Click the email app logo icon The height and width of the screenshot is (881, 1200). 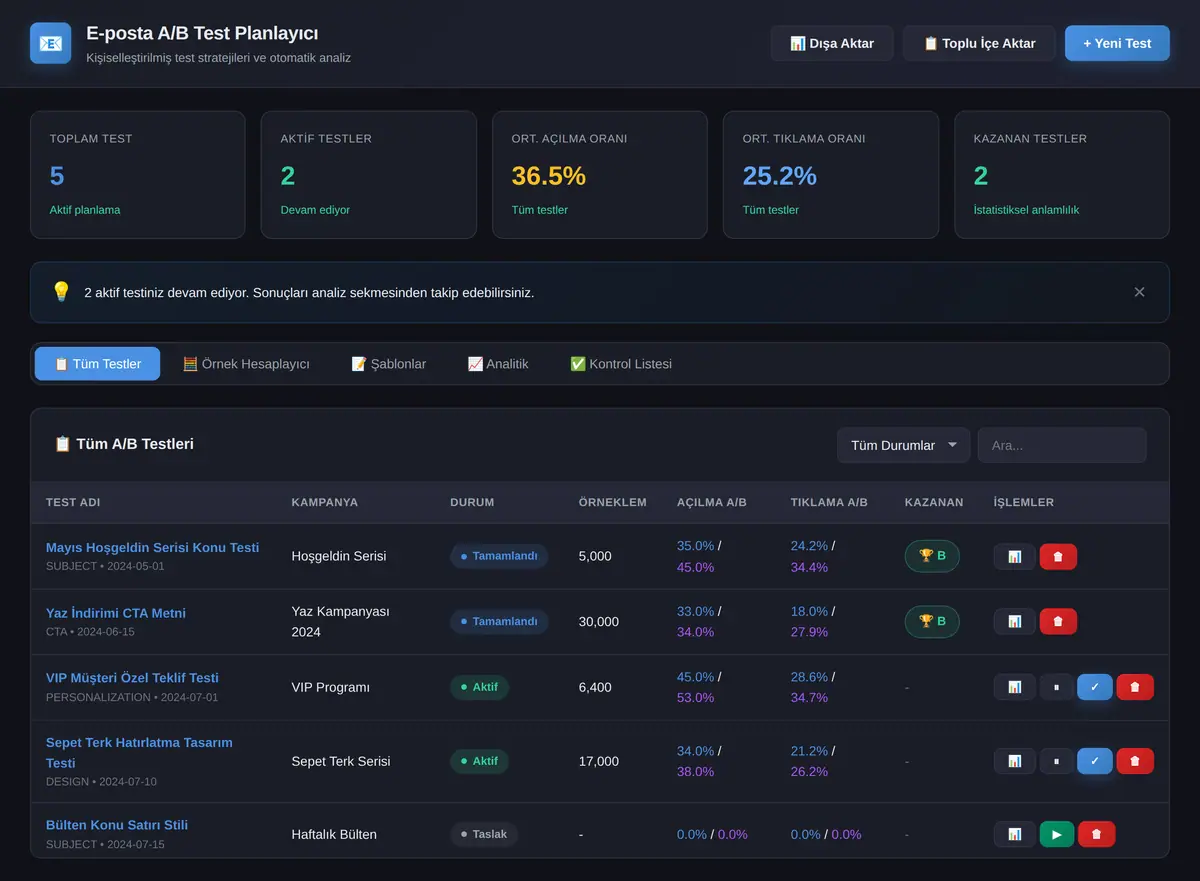tap(50, 43)
